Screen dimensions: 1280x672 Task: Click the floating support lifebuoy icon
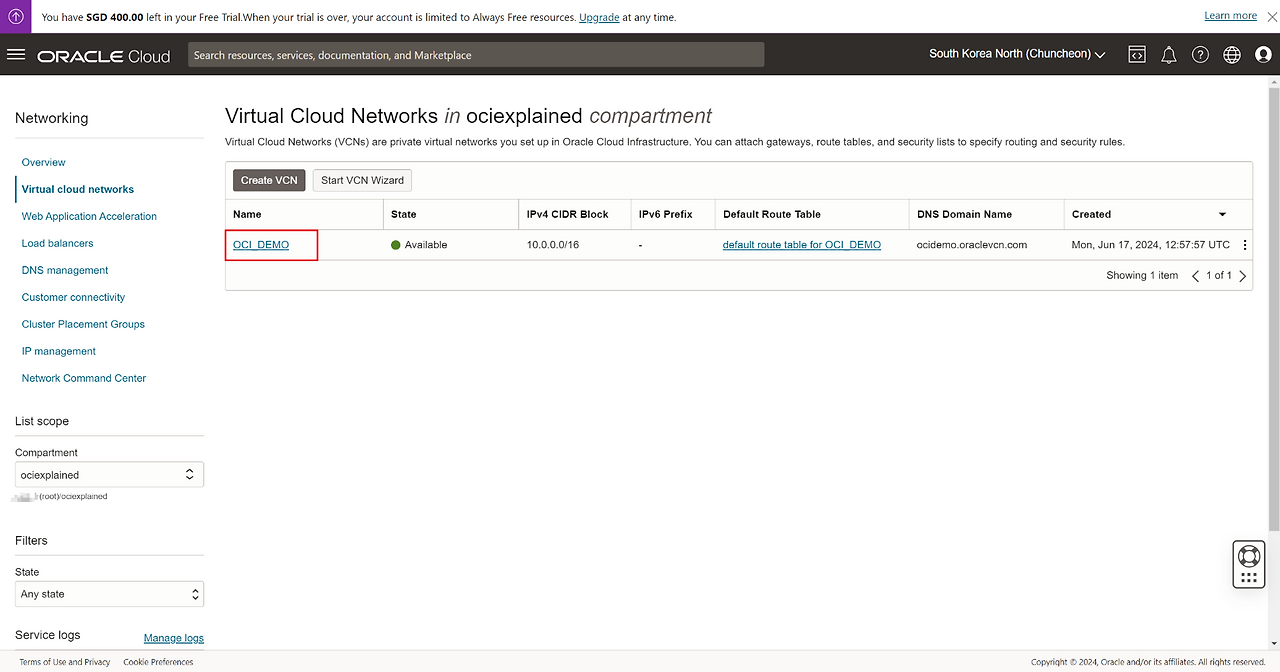[x=1248, y=556]
